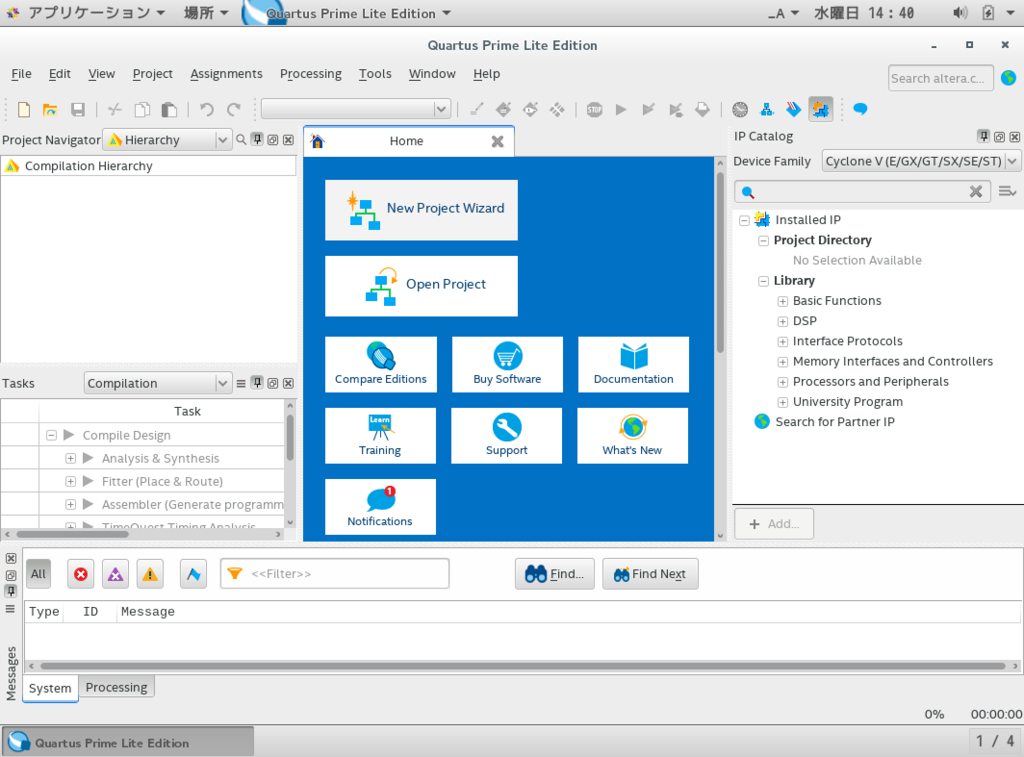Click the messages Filter input field
Screen dimensions: 1024x757
pos(334,573)
